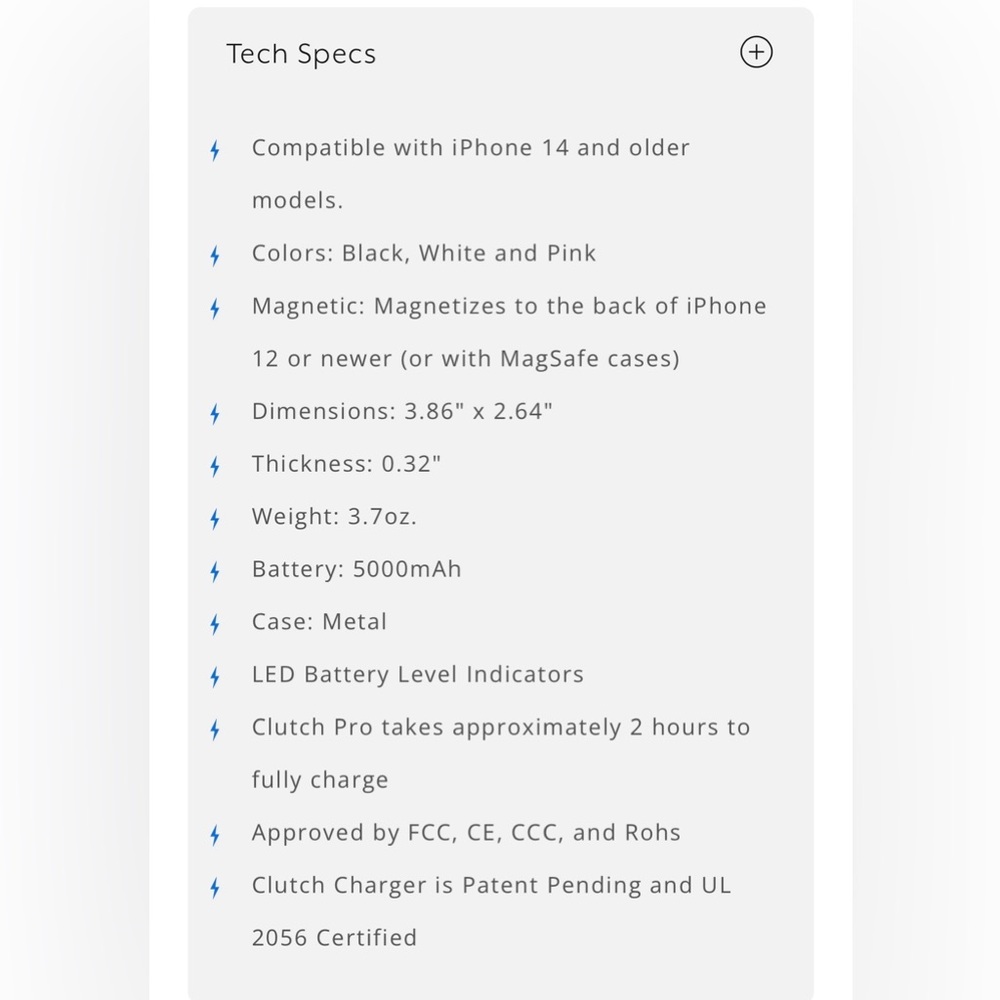Click lightning bolt beside Thickness line
This screenshot has height=1000, width=1000.
coord(215,466)
